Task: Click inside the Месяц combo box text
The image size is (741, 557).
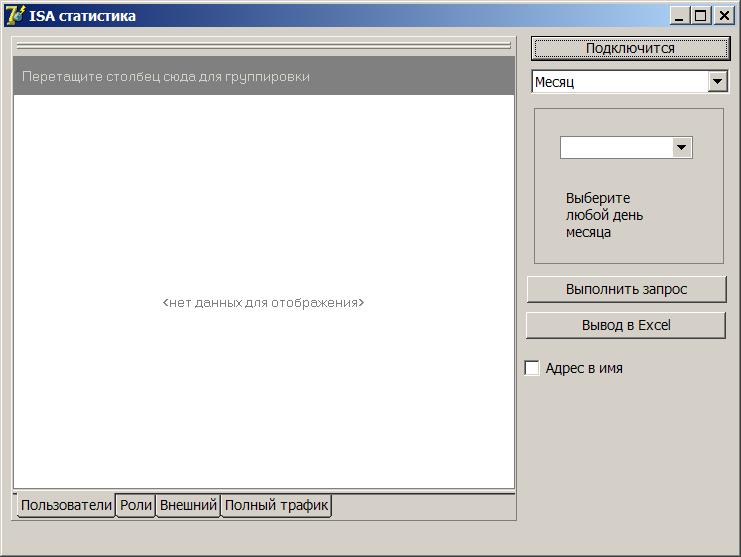Action: click(618, 82)
